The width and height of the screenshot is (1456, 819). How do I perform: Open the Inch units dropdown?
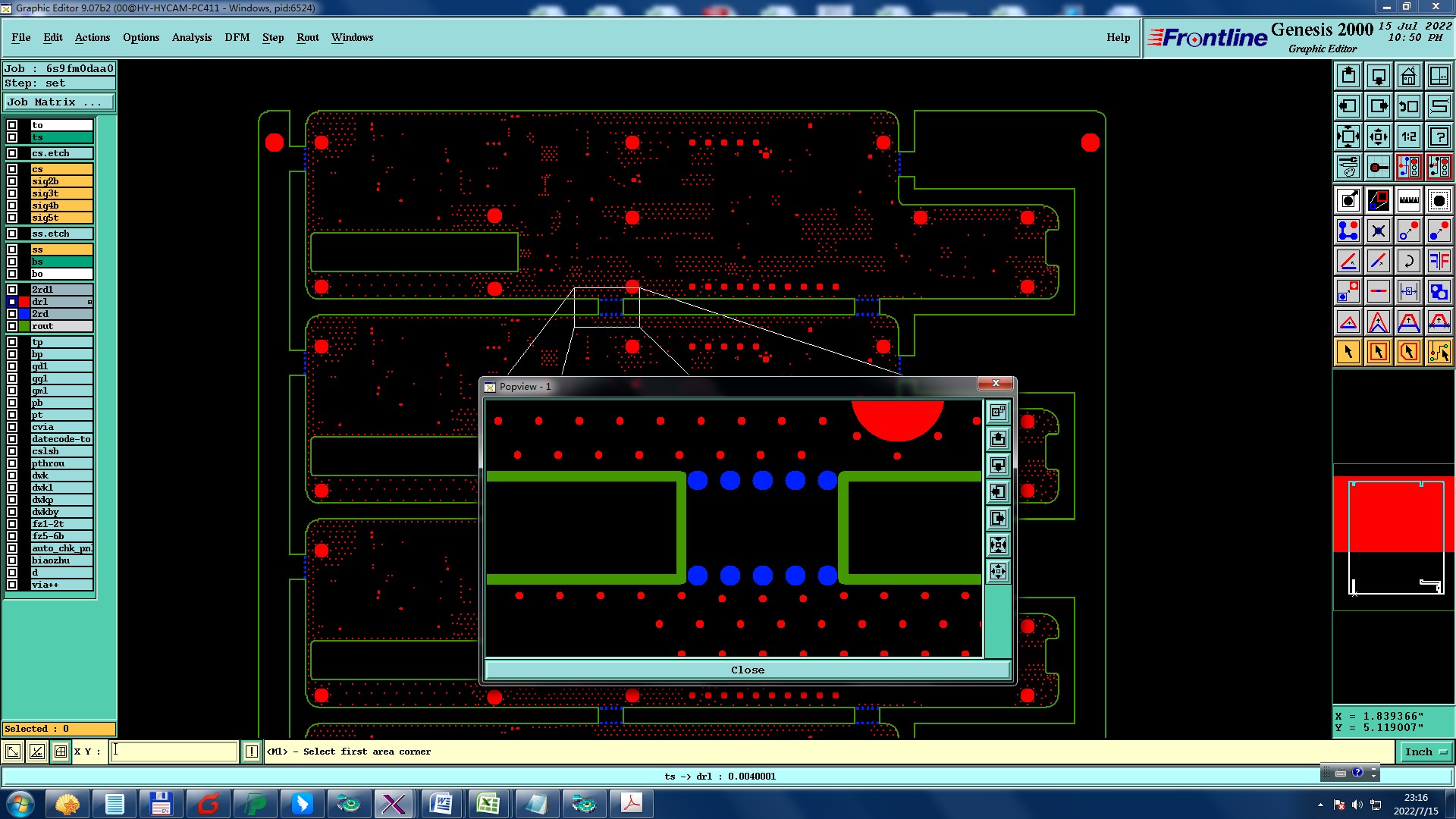pyautogui.click(x=1426, y=752)
